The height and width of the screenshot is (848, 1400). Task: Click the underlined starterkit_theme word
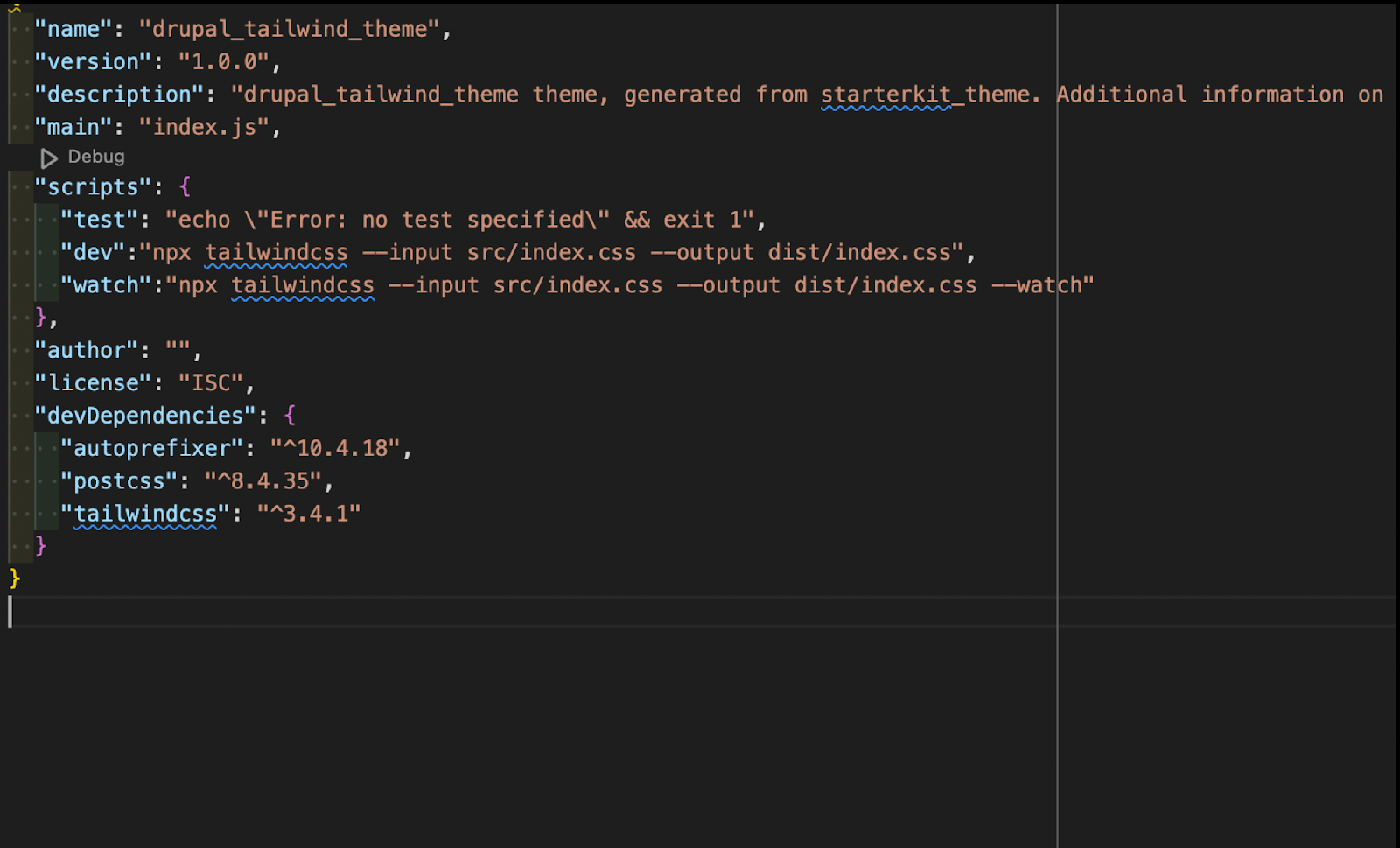point(925,95)
